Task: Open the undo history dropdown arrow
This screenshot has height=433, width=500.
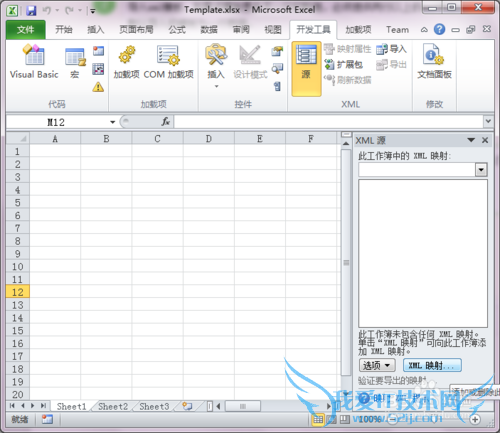Action: [57, 11]
